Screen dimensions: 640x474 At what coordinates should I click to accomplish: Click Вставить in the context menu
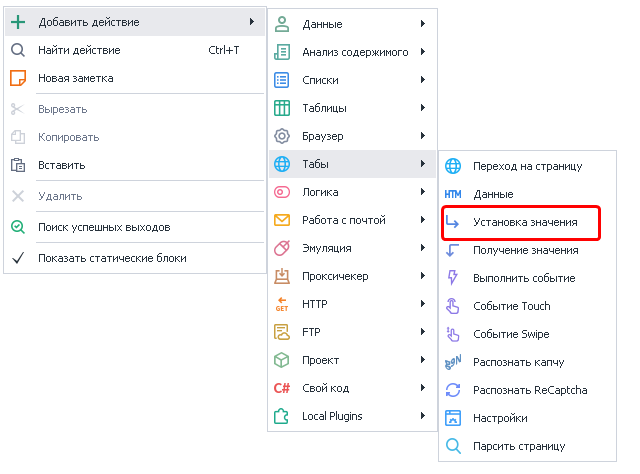click(61, 165)
